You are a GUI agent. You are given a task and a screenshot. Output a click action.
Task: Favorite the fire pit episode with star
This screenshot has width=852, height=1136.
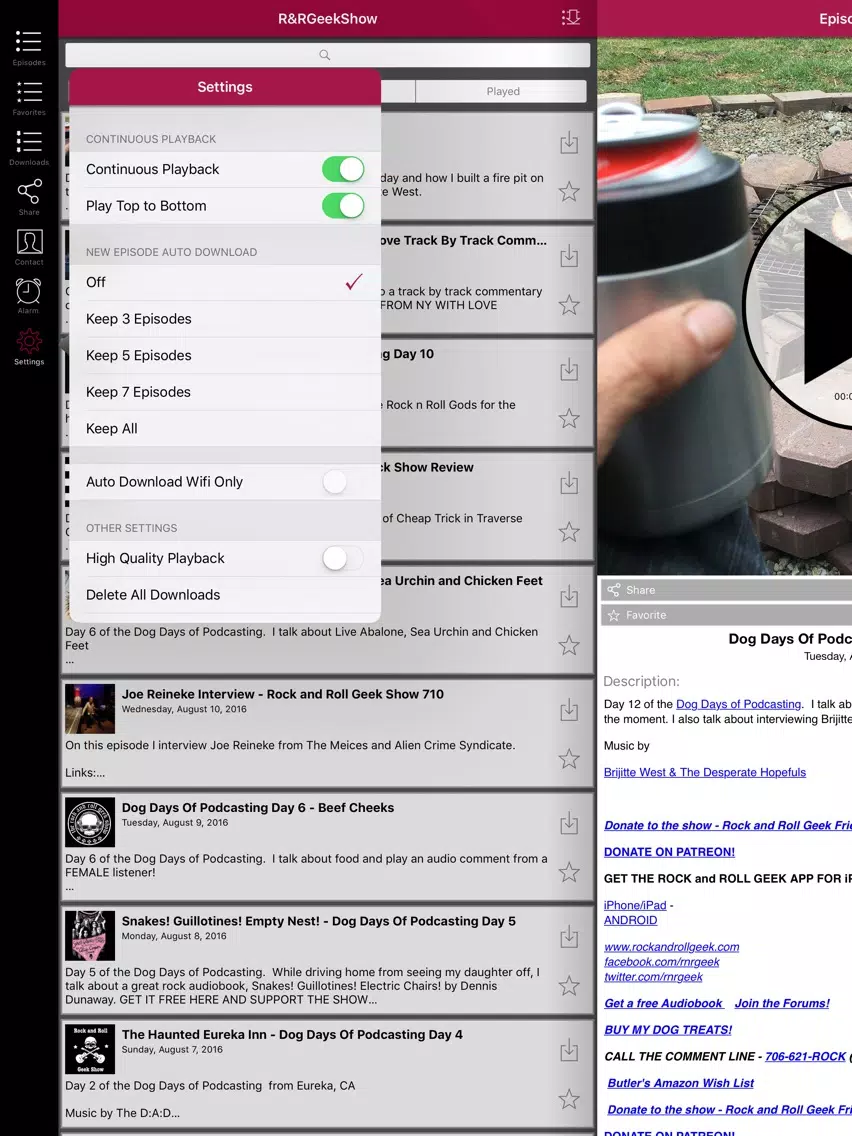coord(569,192)
